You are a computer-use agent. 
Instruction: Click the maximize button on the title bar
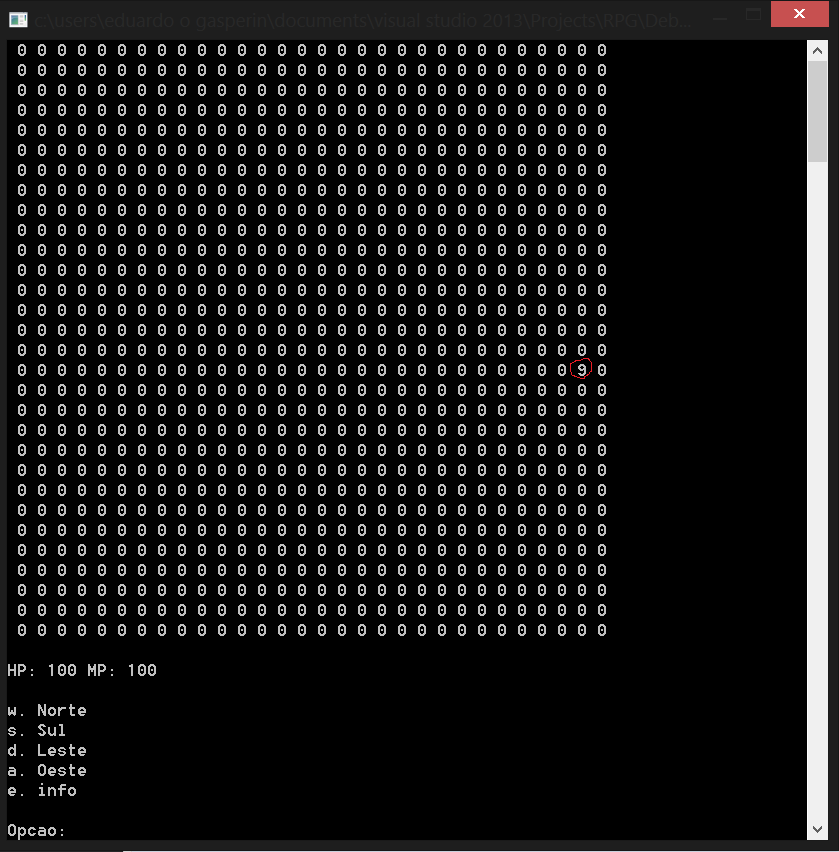pos(753,14)
